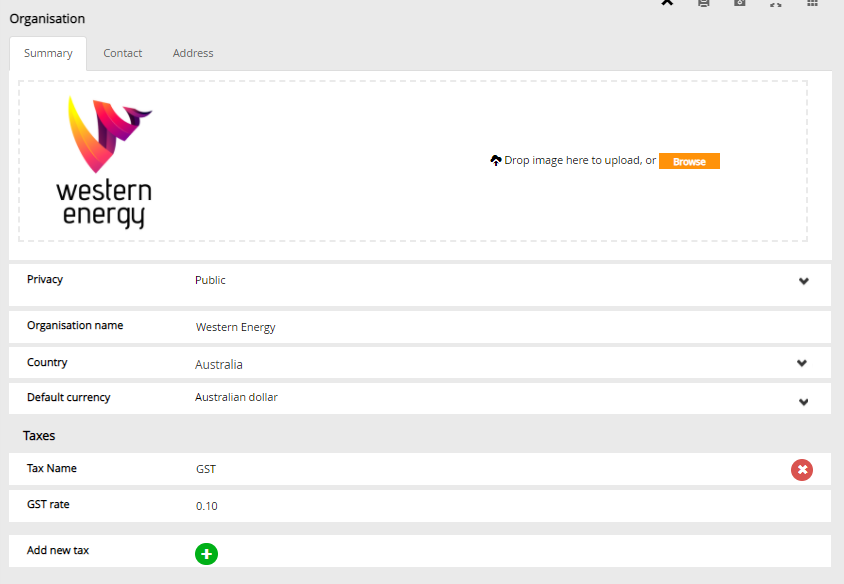The image size is (844, 584).
Task: Click the print icon in top toolbar
Action: (x=704, y=3)
